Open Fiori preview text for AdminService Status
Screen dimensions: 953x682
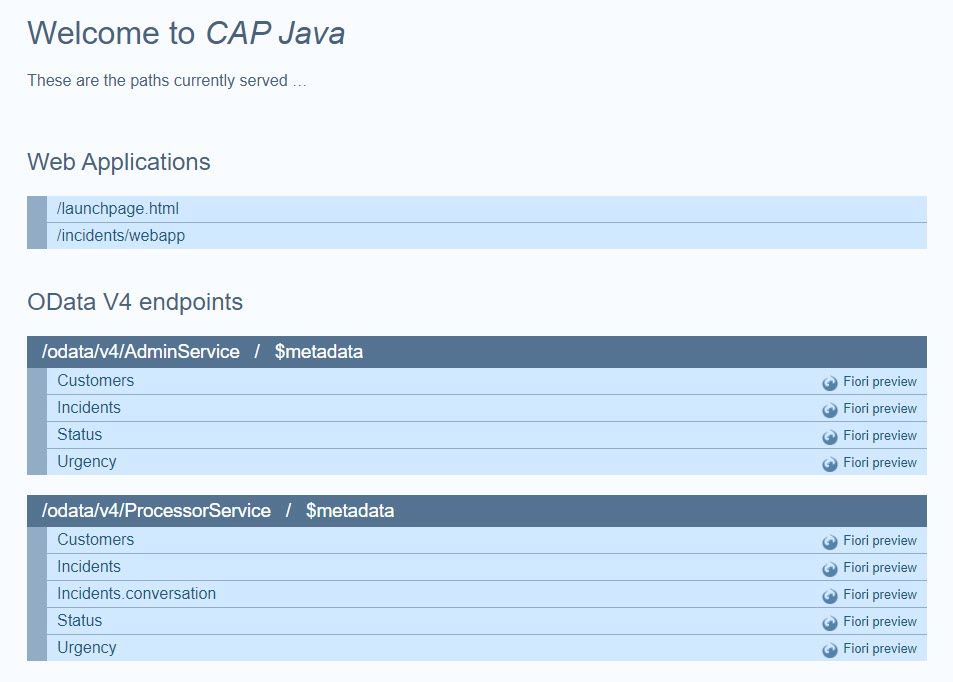click(880, 435)
